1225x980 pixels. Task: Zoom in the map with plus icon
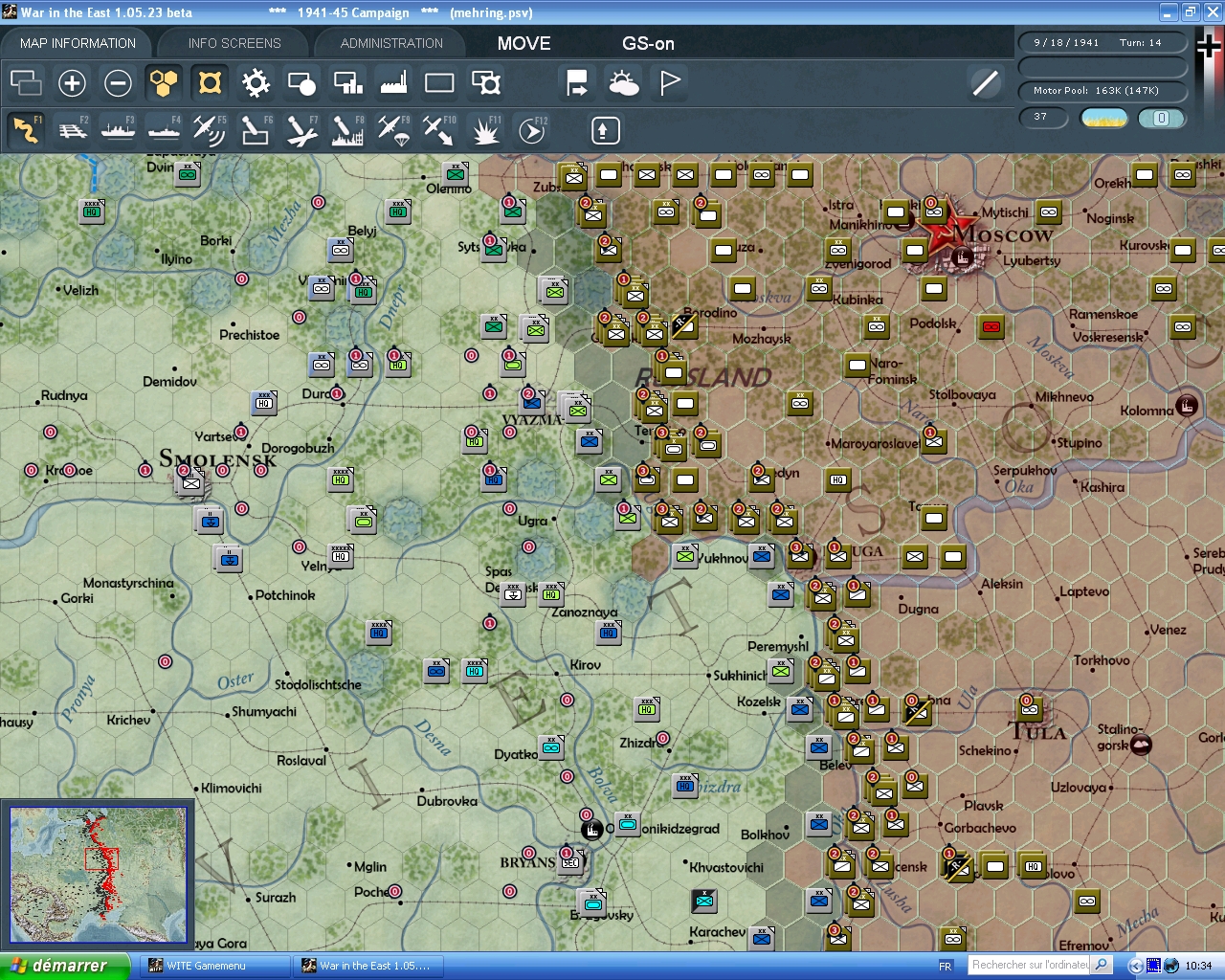[x=72, y=83]
